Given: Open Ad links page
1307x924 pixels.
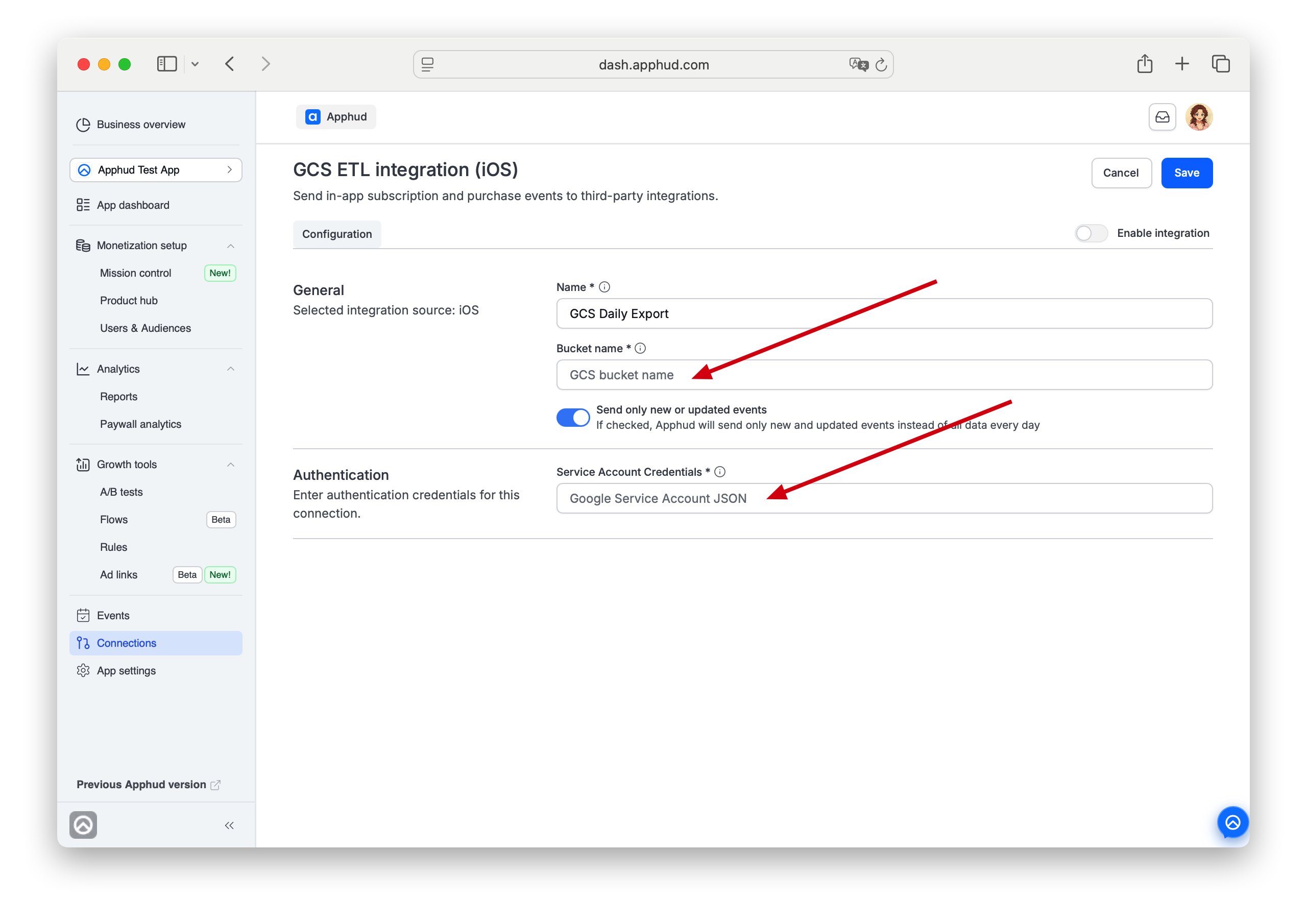Looking at the screenshot, I should [x=118, y=574].
